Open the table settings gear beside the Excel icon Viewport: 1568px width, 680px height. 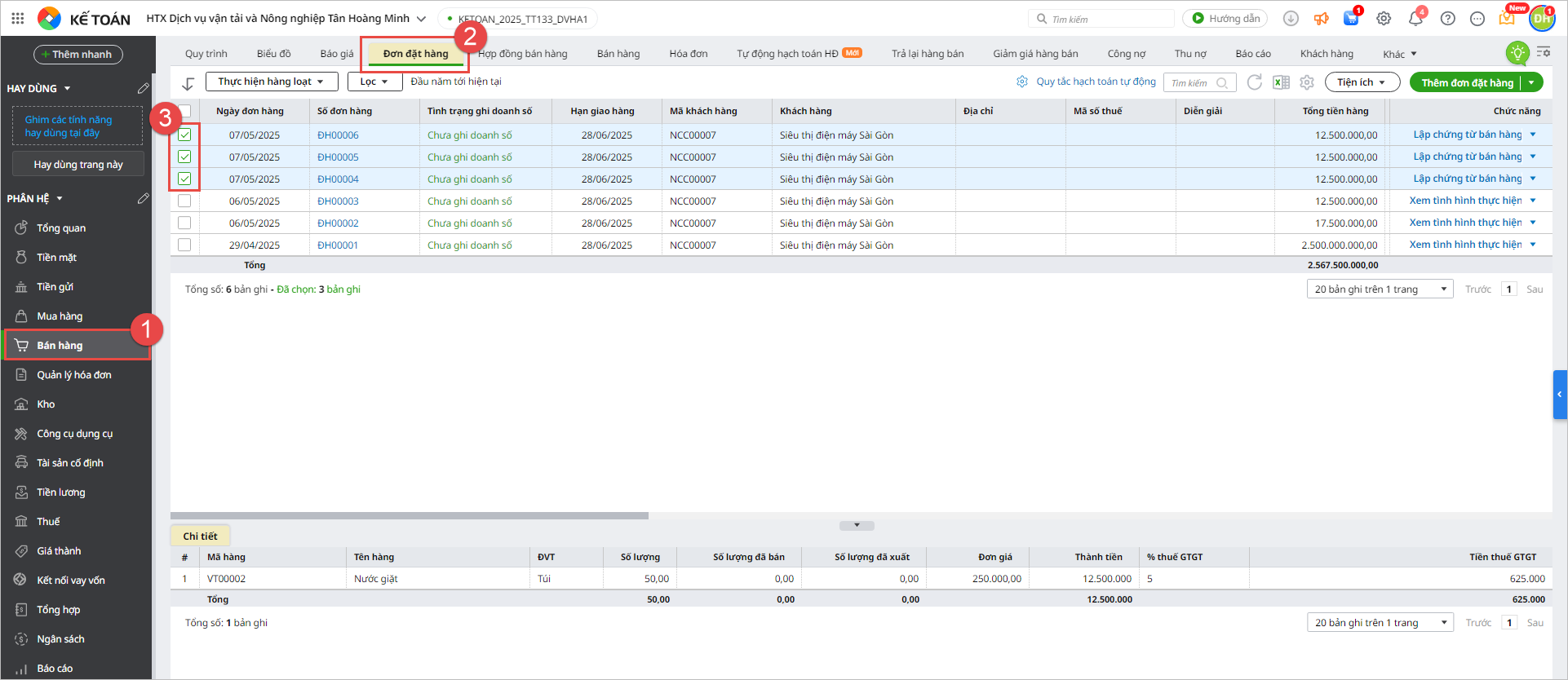(x=1307, y=82)
